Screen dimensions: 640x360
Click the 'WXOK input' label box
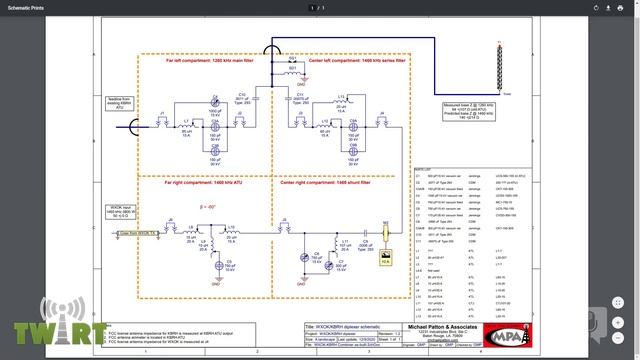point(120,212)
